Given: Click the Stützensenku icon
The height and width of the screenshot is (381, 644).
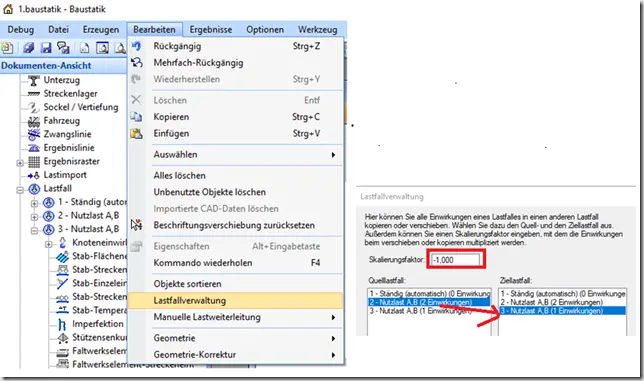Looking at the screenshot, I should point(62,338).
